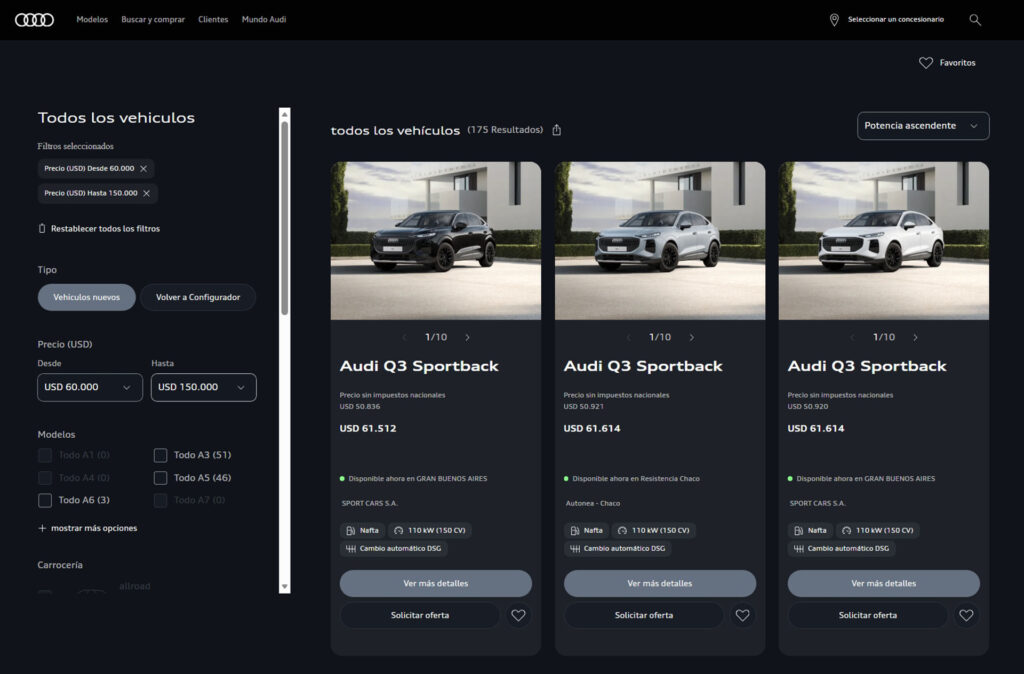This screenshot has width=1024, height=674.
Task: Show next photo of Autonea Chaco car
Action: click(x=691, y=338)
